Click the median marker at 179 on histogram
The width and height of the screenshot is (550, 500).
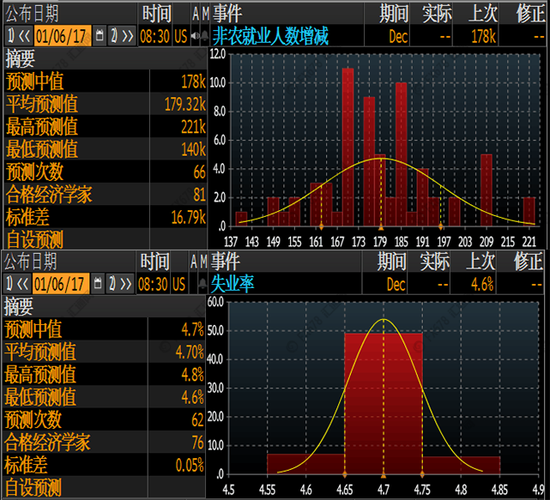pyautogui.click(x=381, y=228)
